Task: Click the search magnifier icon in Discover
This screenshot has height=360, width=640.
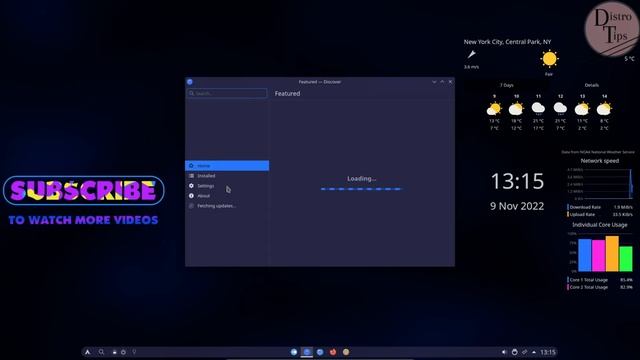Action: [191, 93]
